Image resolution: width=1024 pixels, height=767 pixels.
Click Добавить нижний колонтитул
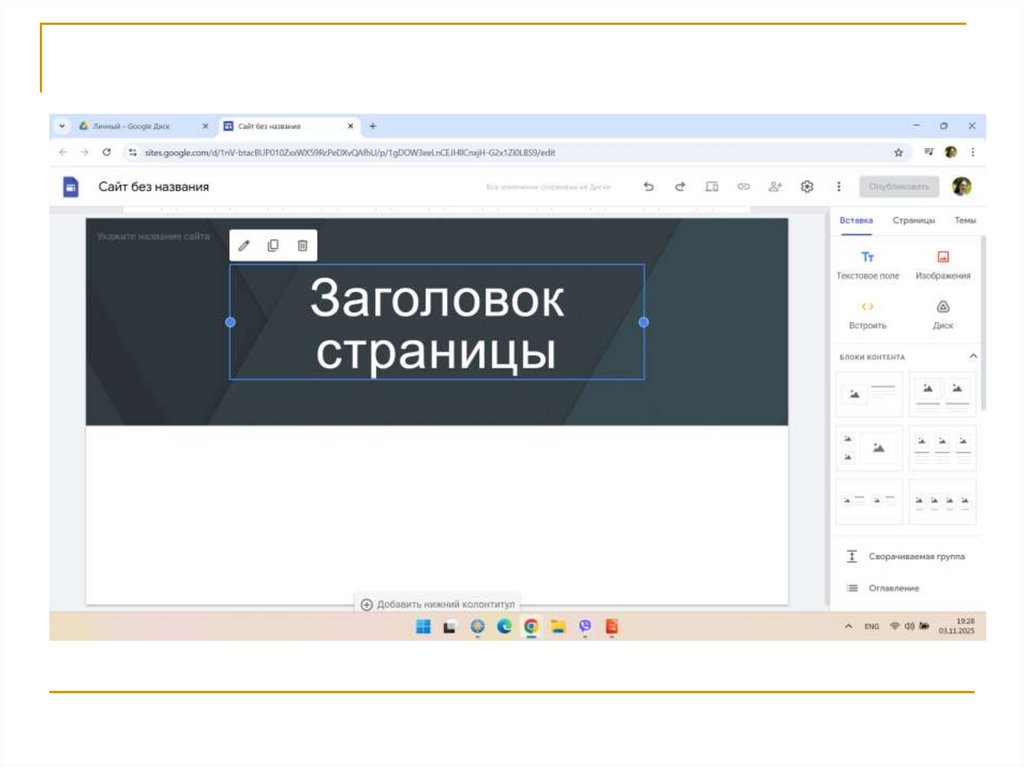438,604
